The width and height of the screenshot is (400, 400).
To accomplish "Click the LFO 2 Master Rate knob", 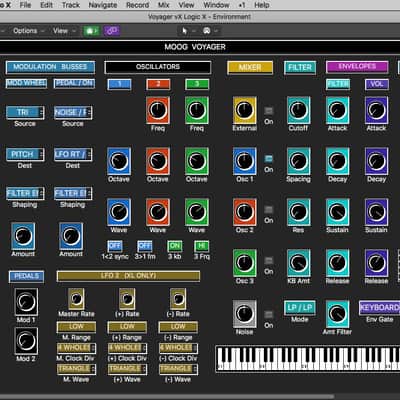I will tap(76, 299).
